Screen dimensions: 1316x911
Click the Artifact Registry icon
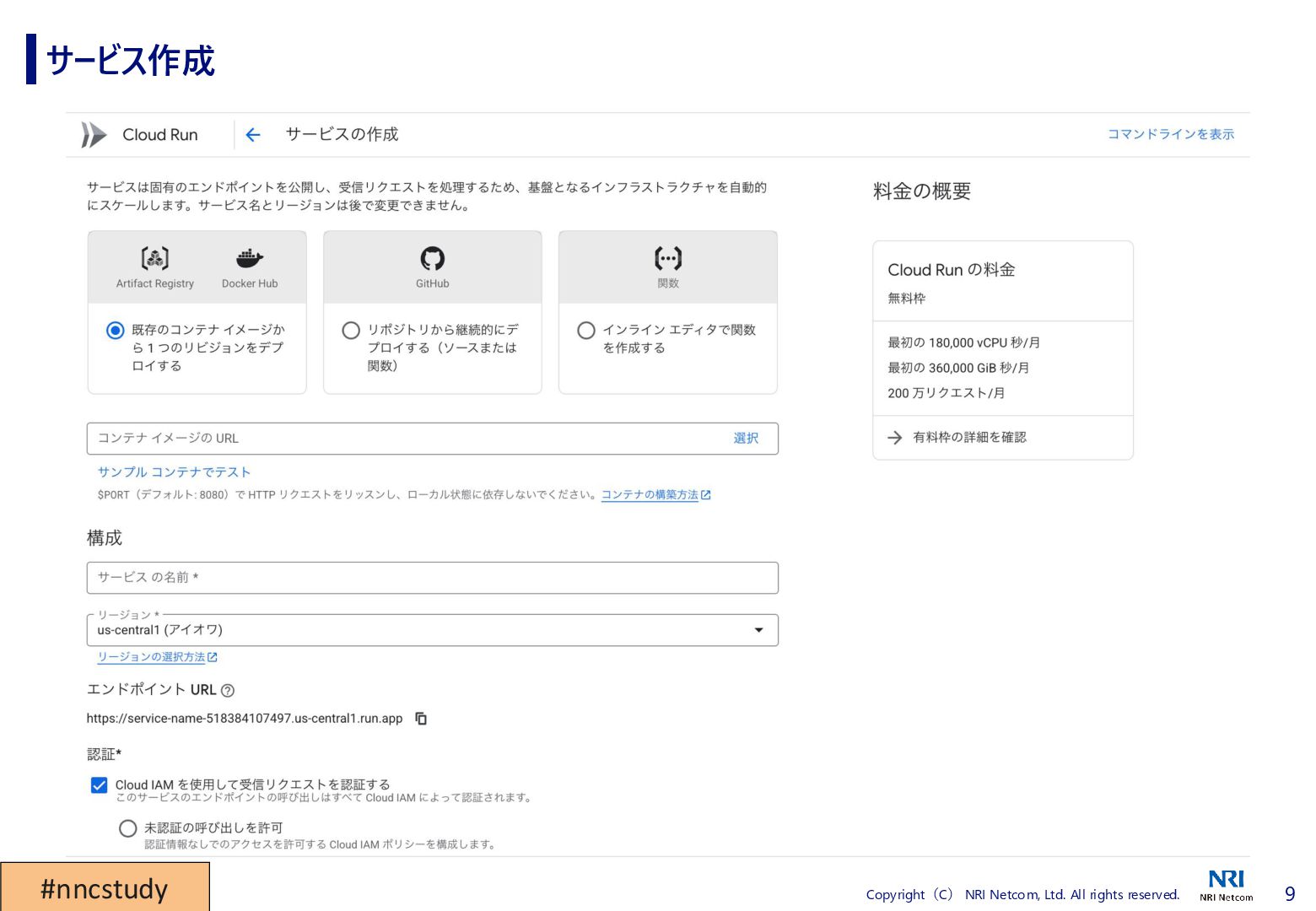tap(155, 258)
